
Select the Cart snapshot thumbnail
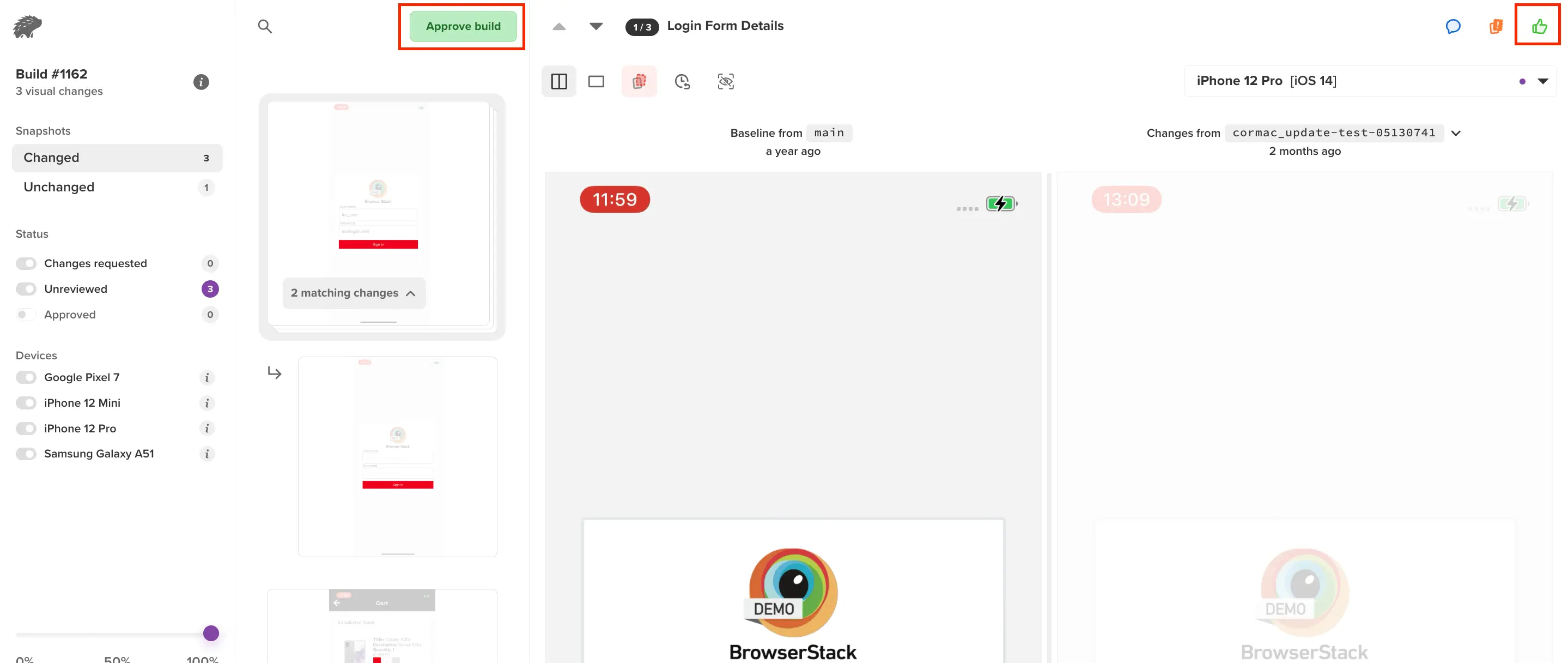coord(382,626)
